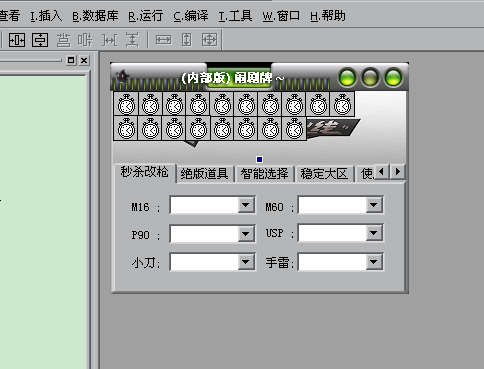
Task: Show earlier tabs using the left tab arrow
Action: point(382,172)
